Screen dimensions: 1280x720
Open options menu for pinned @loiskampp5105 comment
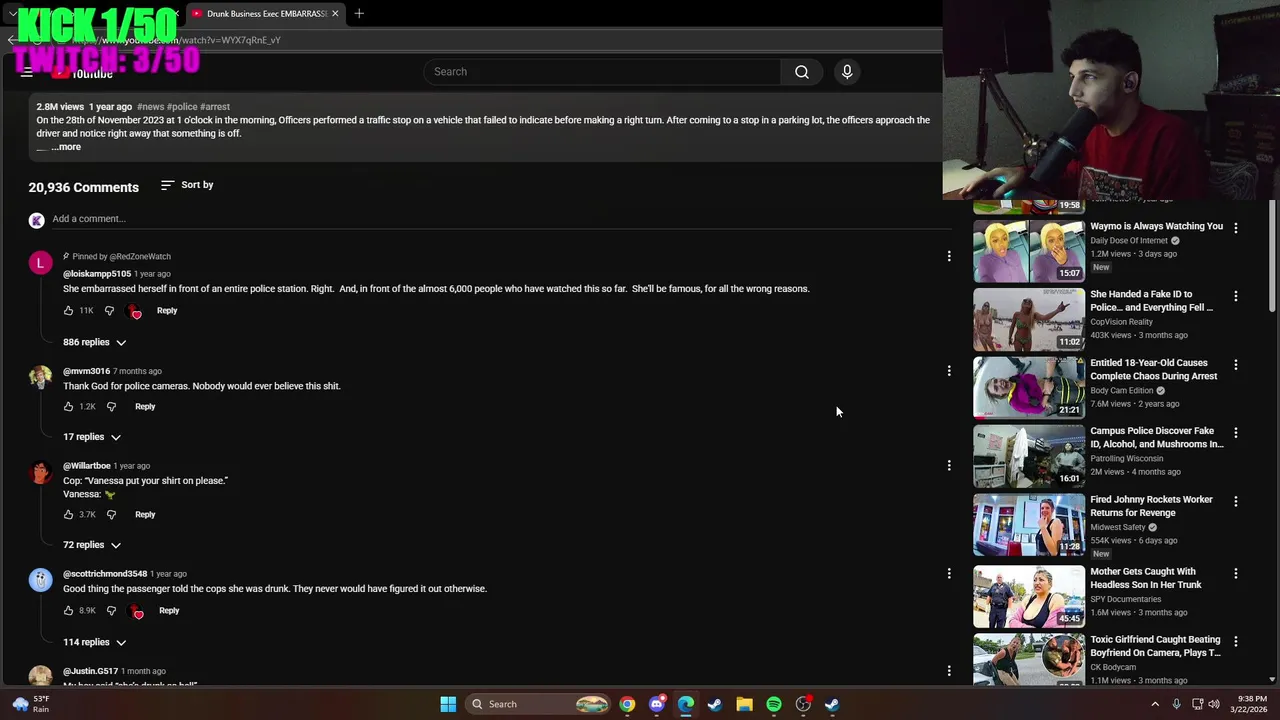[x=949, y=257]
